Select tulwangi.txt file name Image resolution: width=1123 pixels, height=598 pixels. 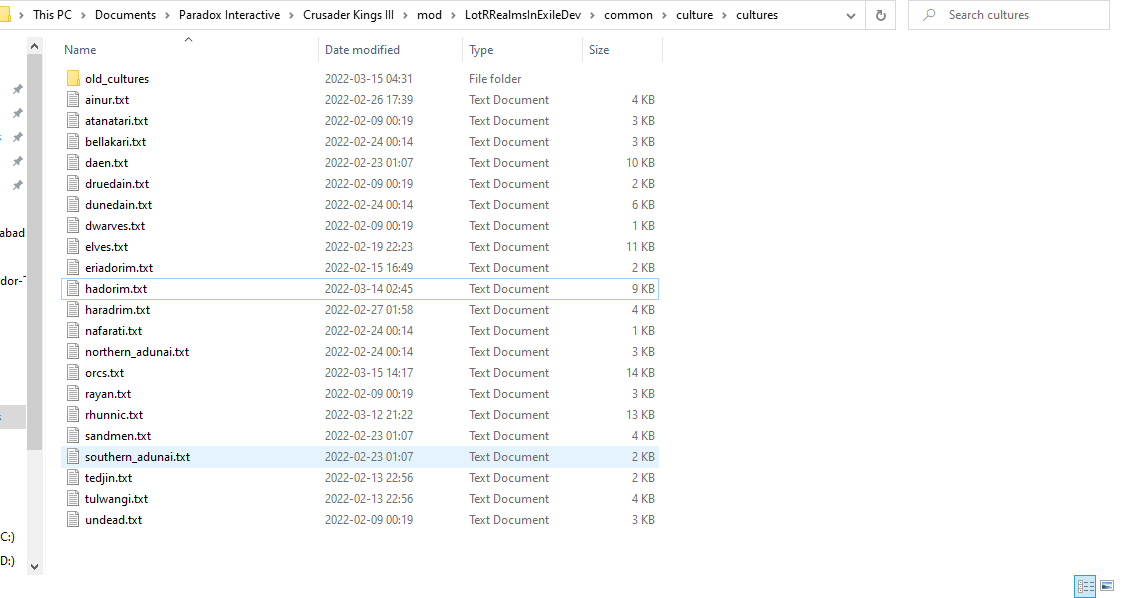(117, 498)
